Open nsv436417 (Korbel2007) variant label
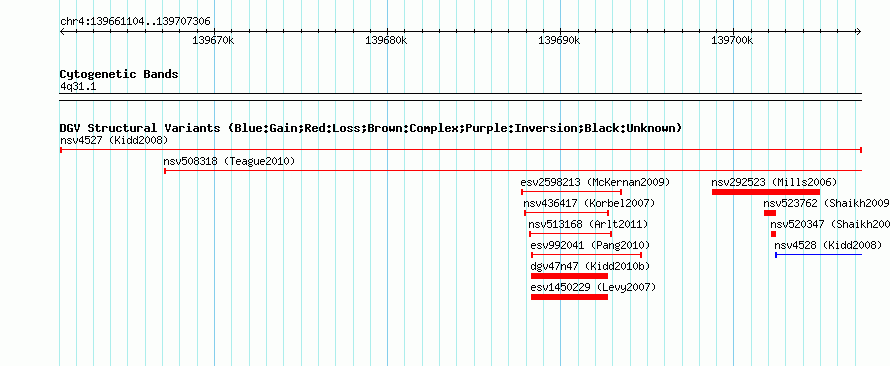The image size is (890, 366). pos(589,203)
